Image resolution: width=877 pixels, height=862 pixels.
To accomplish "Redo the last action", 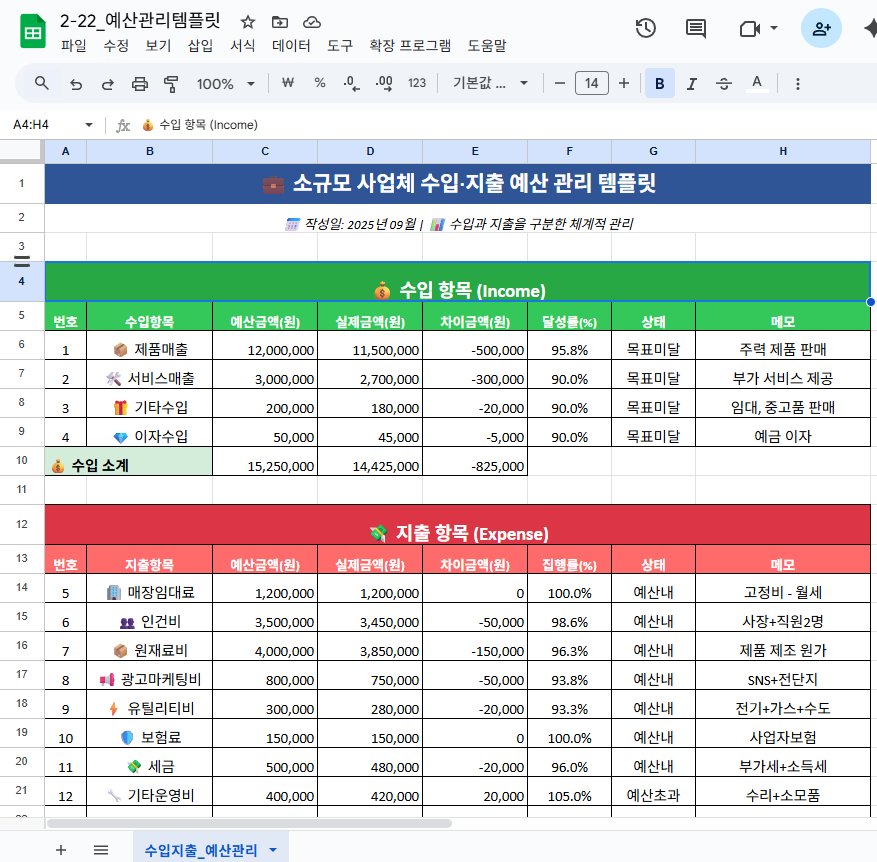I will pyautogui.click(x=107, y=84).
